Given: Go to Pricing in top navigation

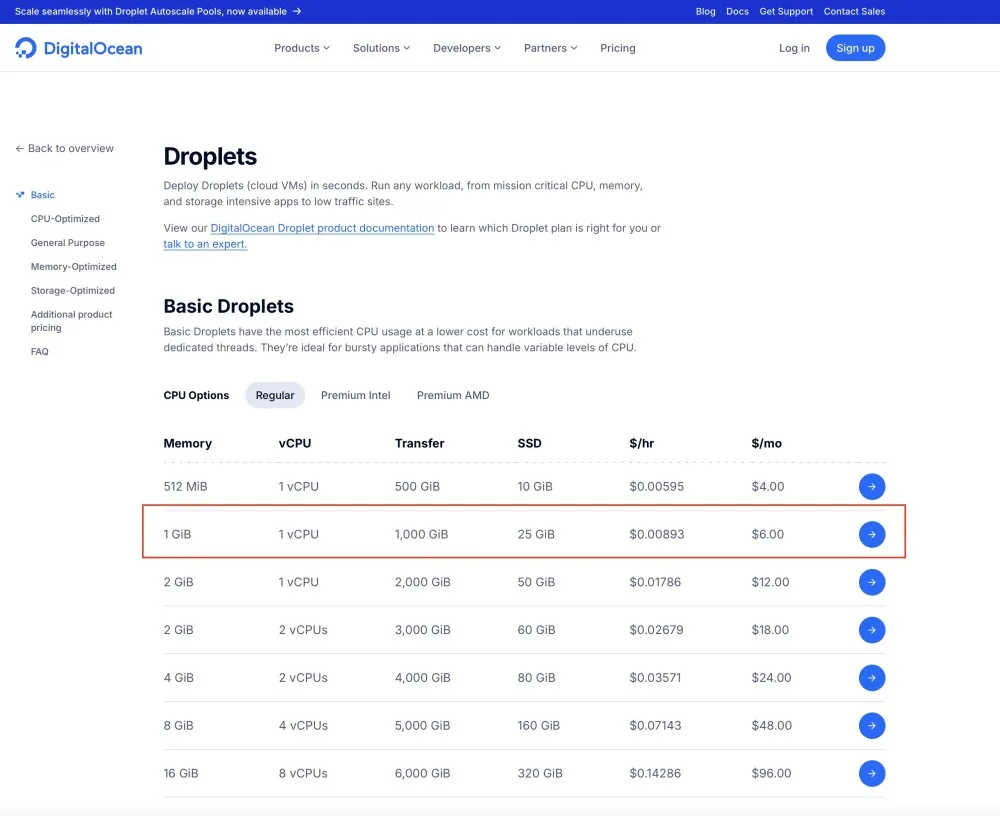Looking at the screenshot, I should 617,48.
